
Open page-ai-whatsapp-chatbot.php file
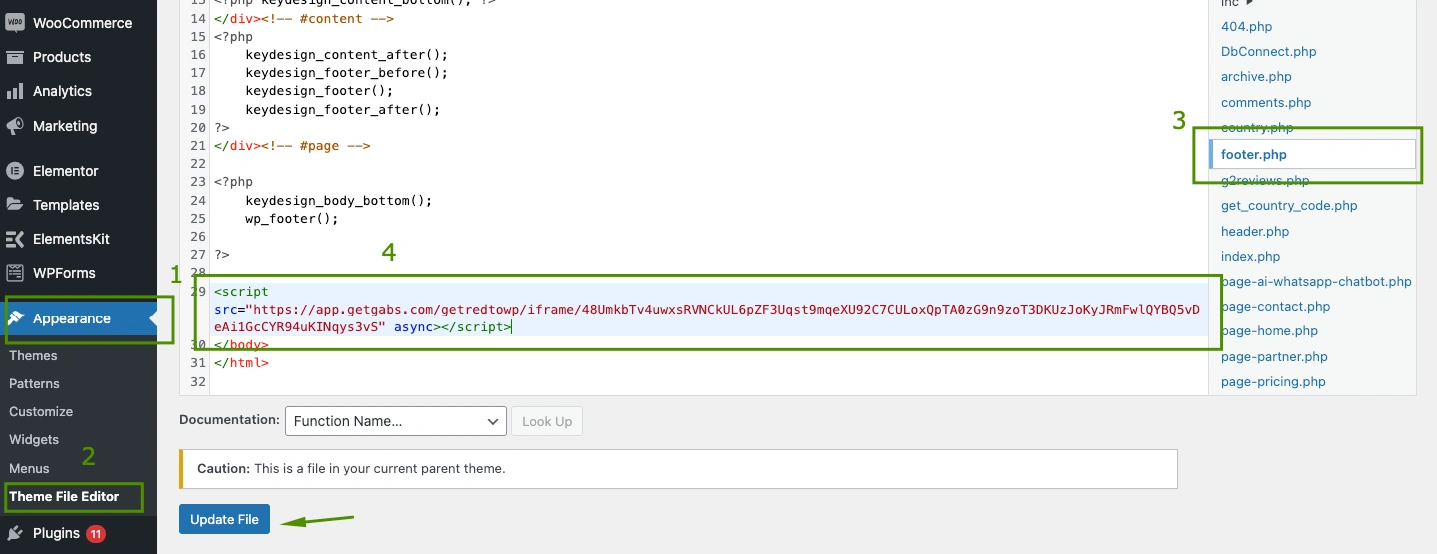point(1316,281)
